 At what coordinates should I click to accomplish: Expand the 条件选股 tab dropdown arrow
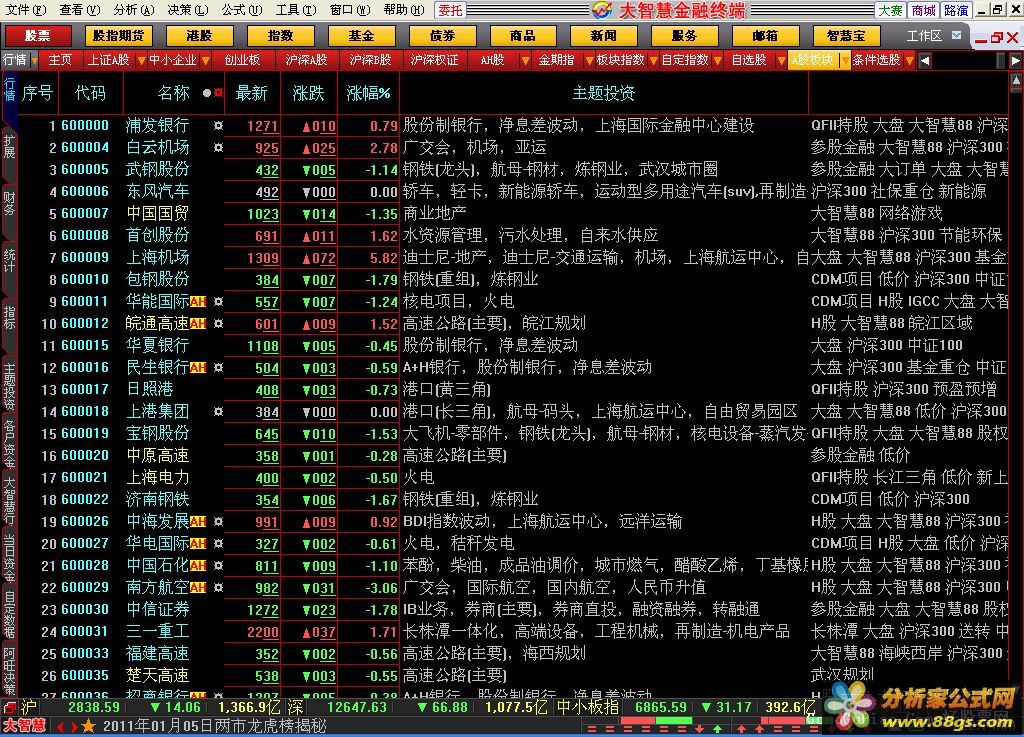click(x=909, y=60)
